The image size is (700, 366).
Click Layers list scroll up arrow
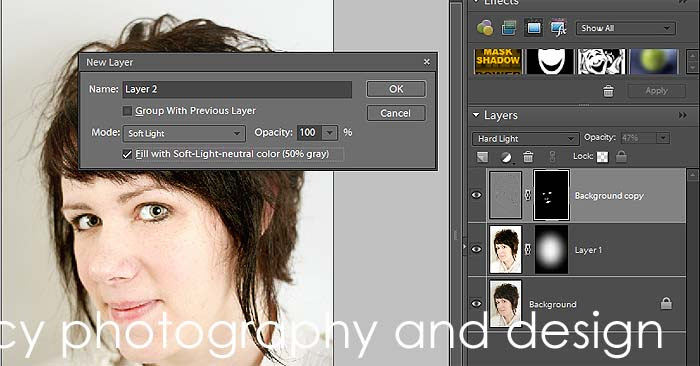pyautogui.click(x=692, y=175)
